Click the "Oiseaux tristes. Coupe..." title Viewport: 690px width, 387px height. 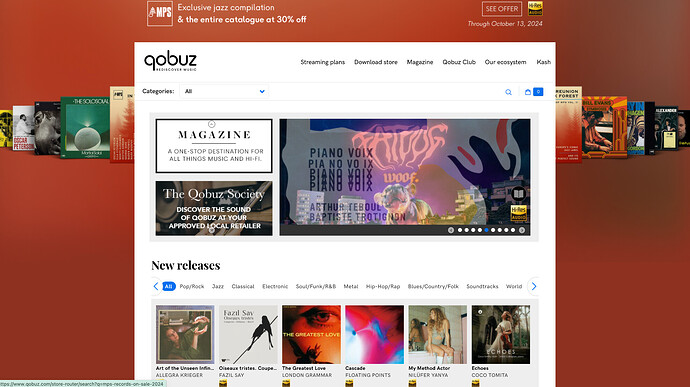(x=248, y=368)
